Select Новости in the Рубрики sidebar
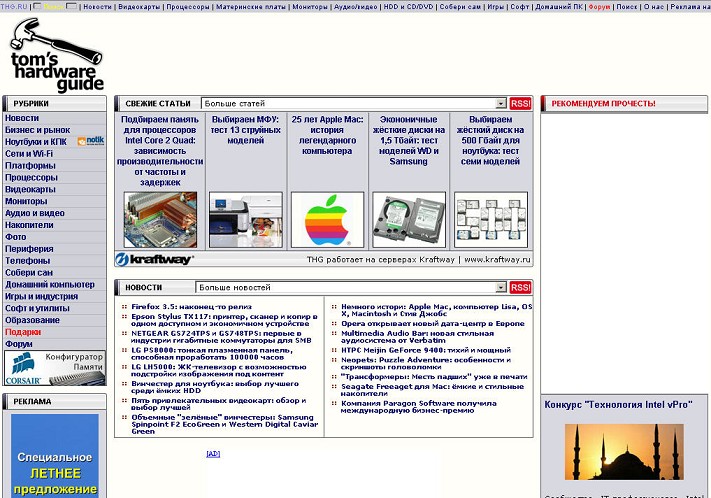The height and width of the screenshot is (498, 711). coord(22,118)
